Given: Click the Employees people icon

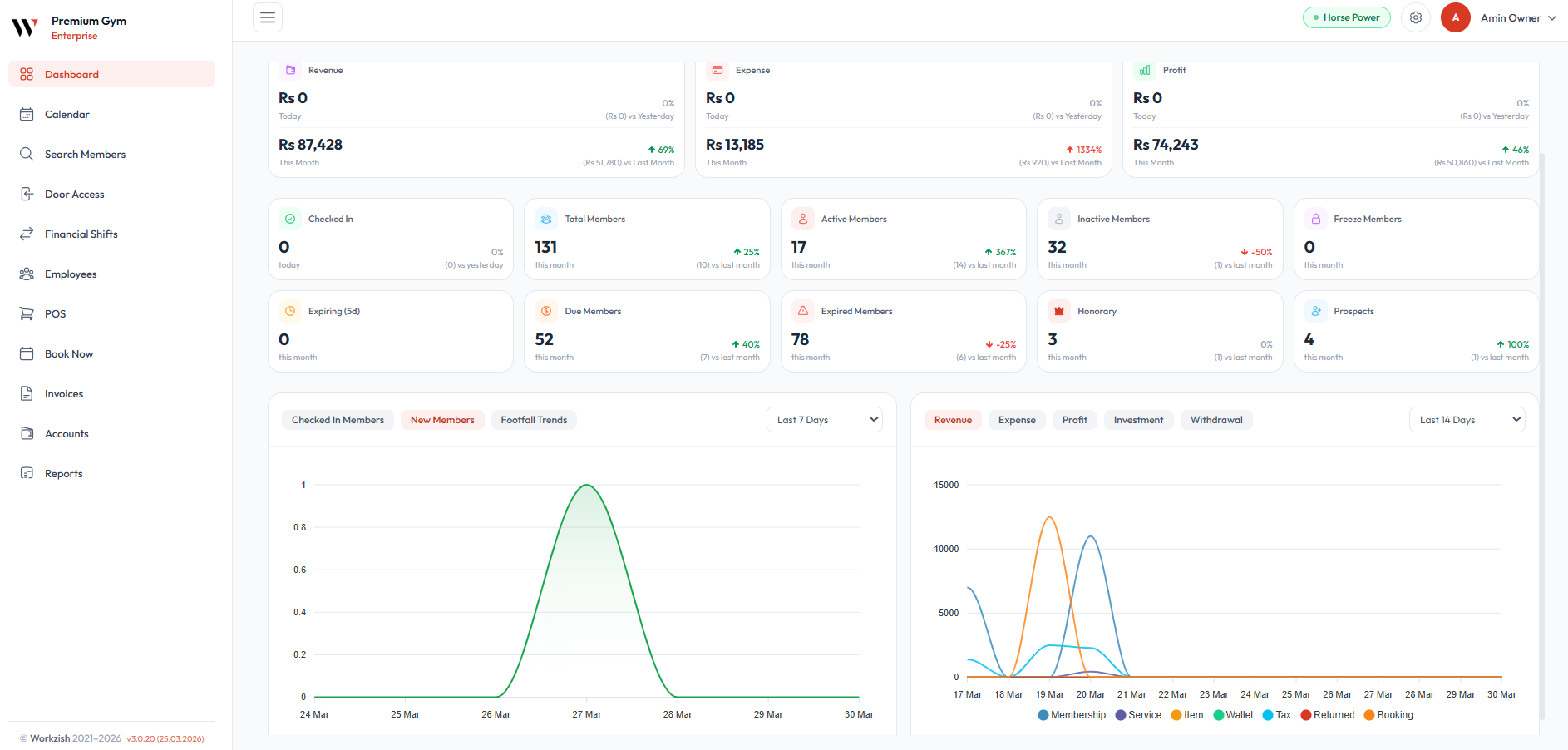Looking at the screenshot, I should (x=27, y=274).
